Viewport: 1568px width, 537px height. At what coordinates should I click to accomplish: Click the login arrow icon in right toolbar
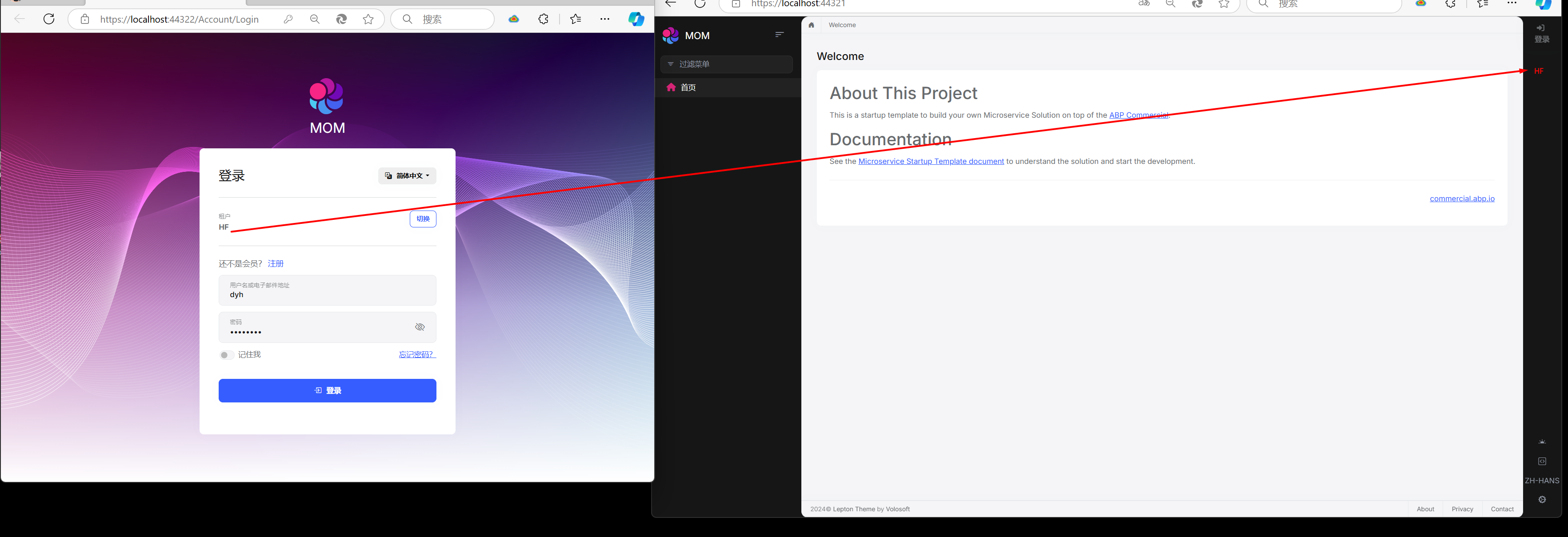pyautogui.click(x=1540, y=28)
